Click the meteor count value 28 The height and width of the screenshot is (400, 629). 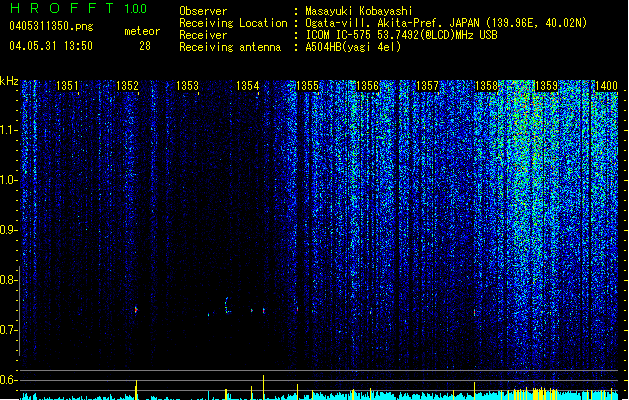[145, 46]
